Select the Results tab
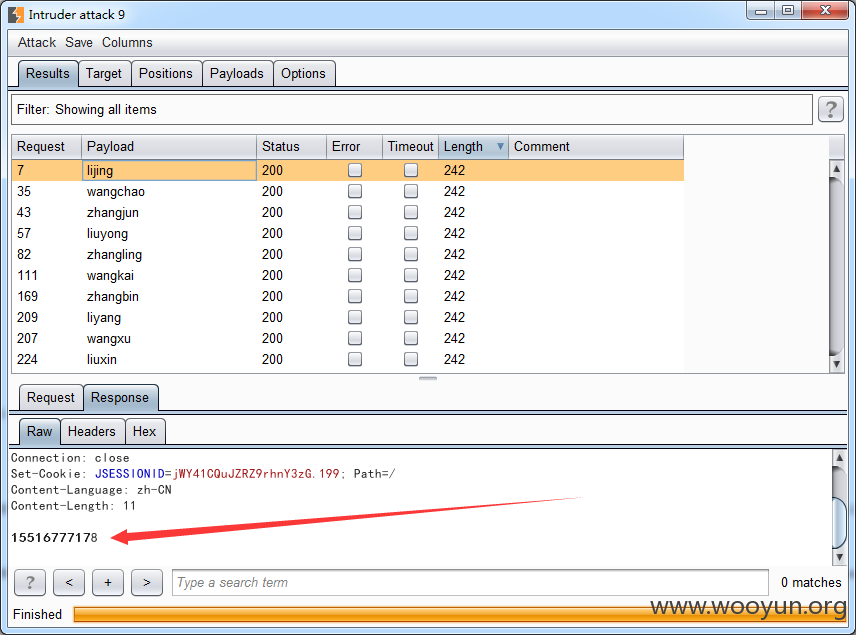 (x=47, y=74)
